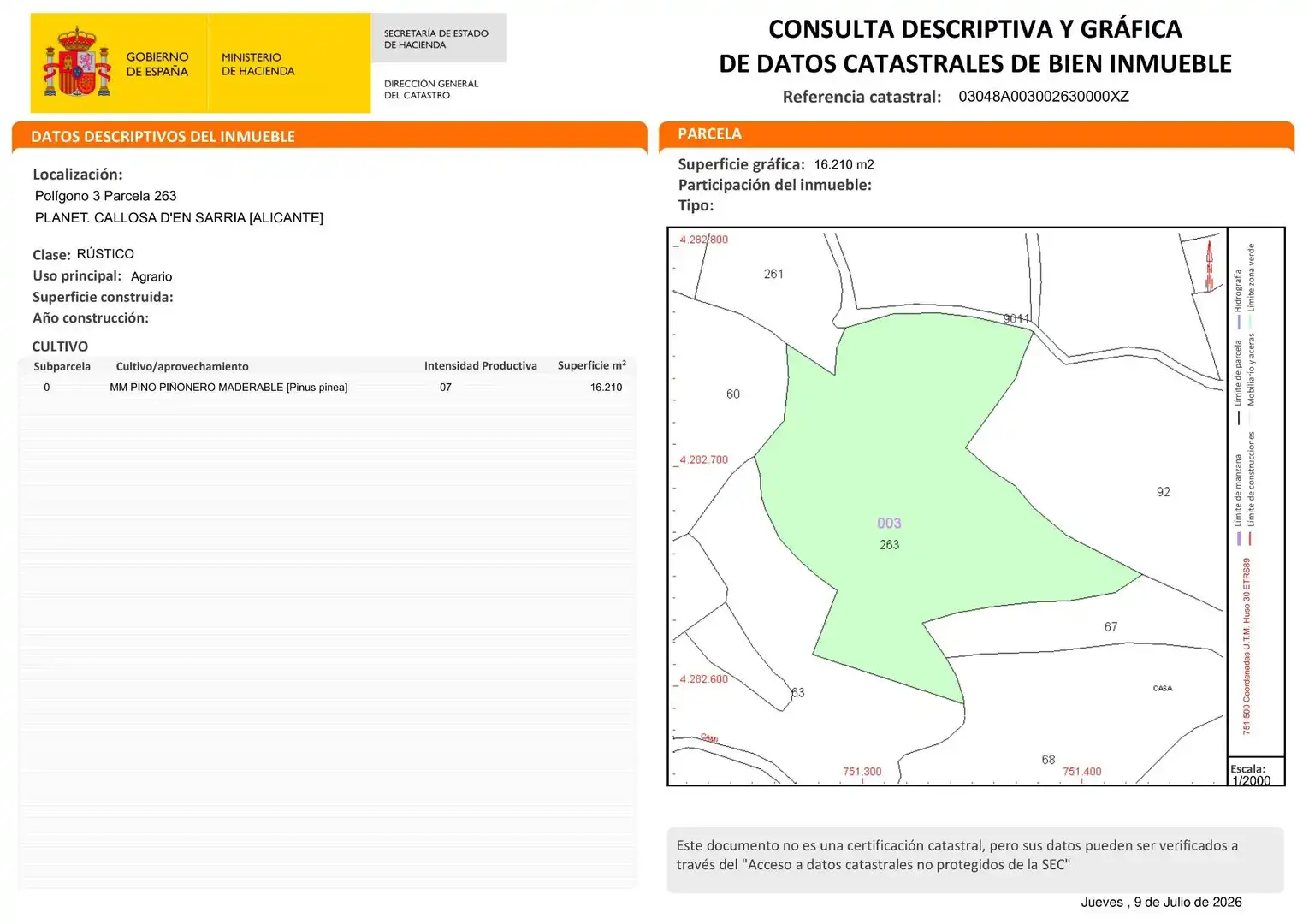Click neighbouring parcel 68 on map
1309x924 pixels.
pyautogui.click(x=1048, y=760)
